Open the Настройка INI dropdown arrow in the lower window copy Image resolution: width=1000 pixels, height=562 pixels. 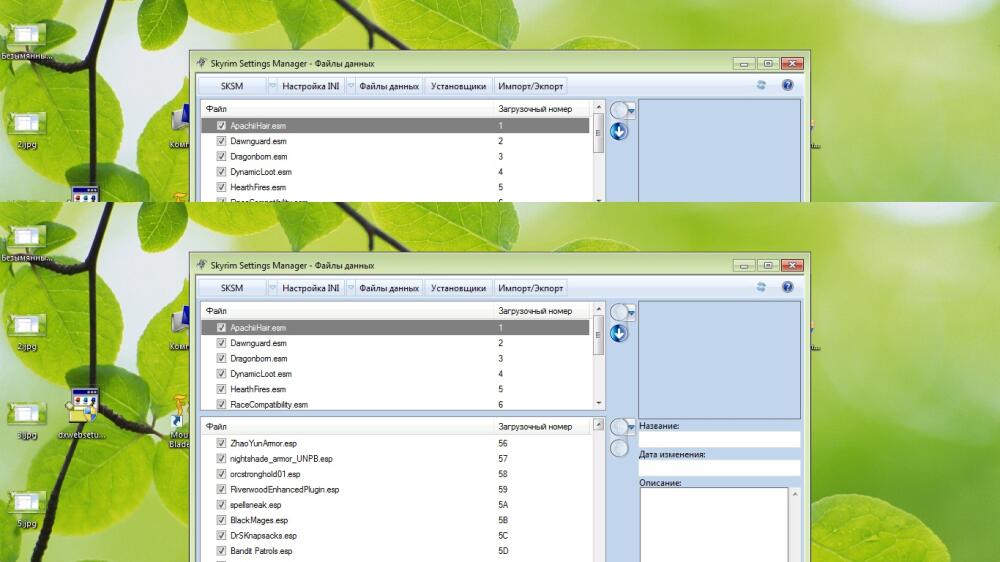350,288
